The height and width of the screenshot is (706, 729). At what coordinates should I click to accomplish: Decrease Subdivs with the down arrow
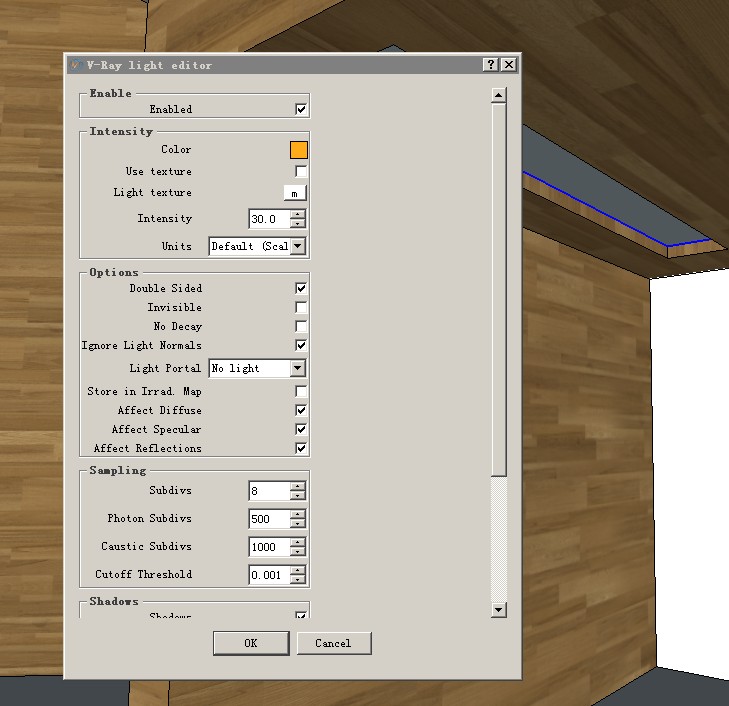tap(298, 495)
